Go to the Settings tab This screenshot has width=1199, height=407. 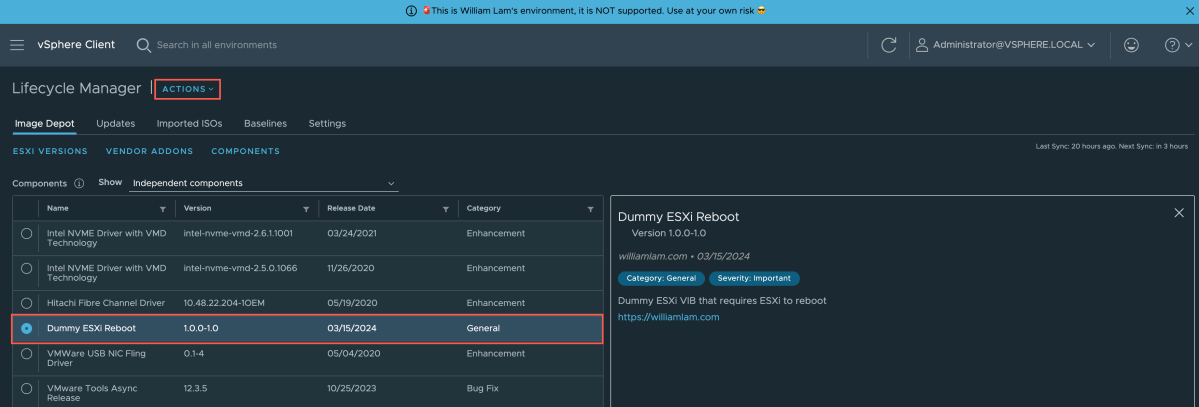click(x=327, y=123)
